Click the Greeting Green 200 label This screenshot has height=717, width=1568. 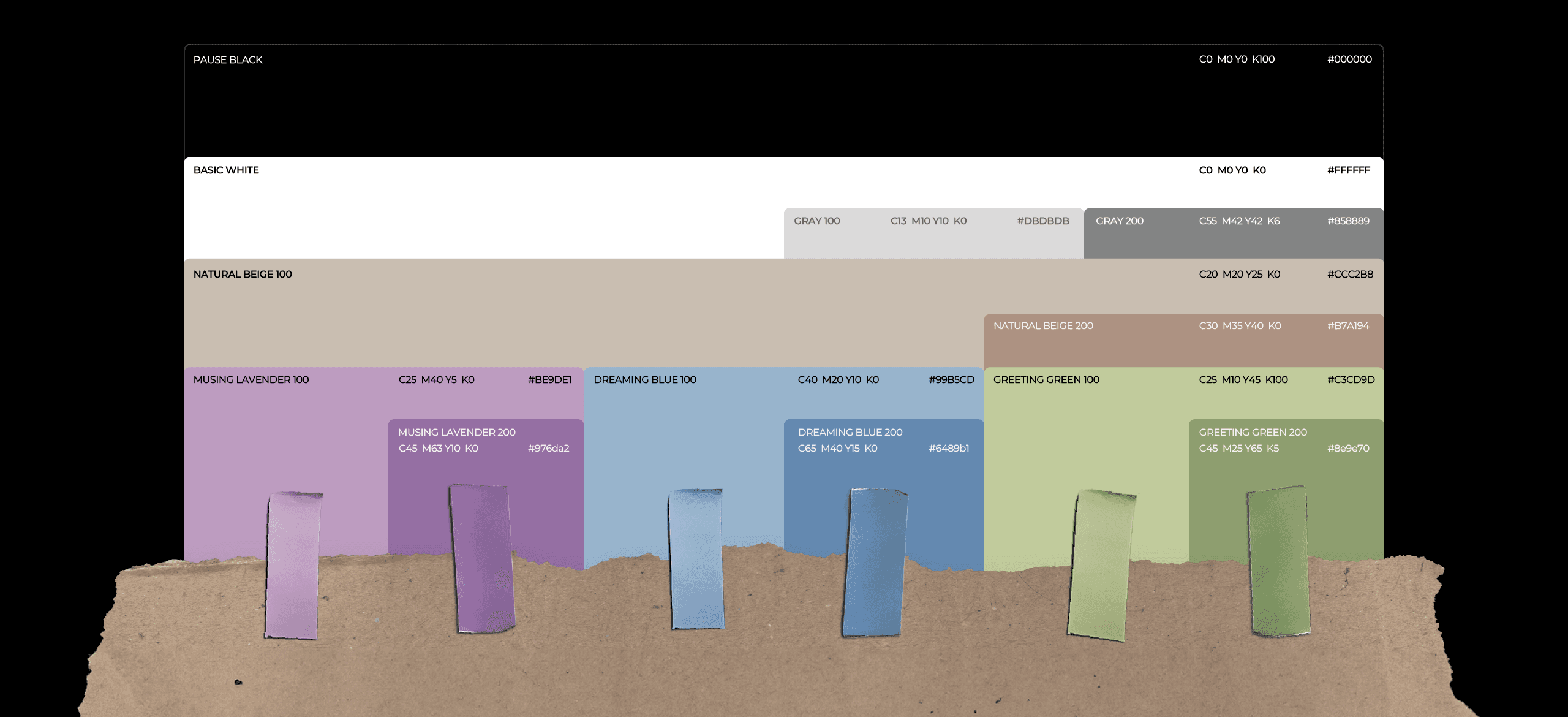click(1253, 432)
